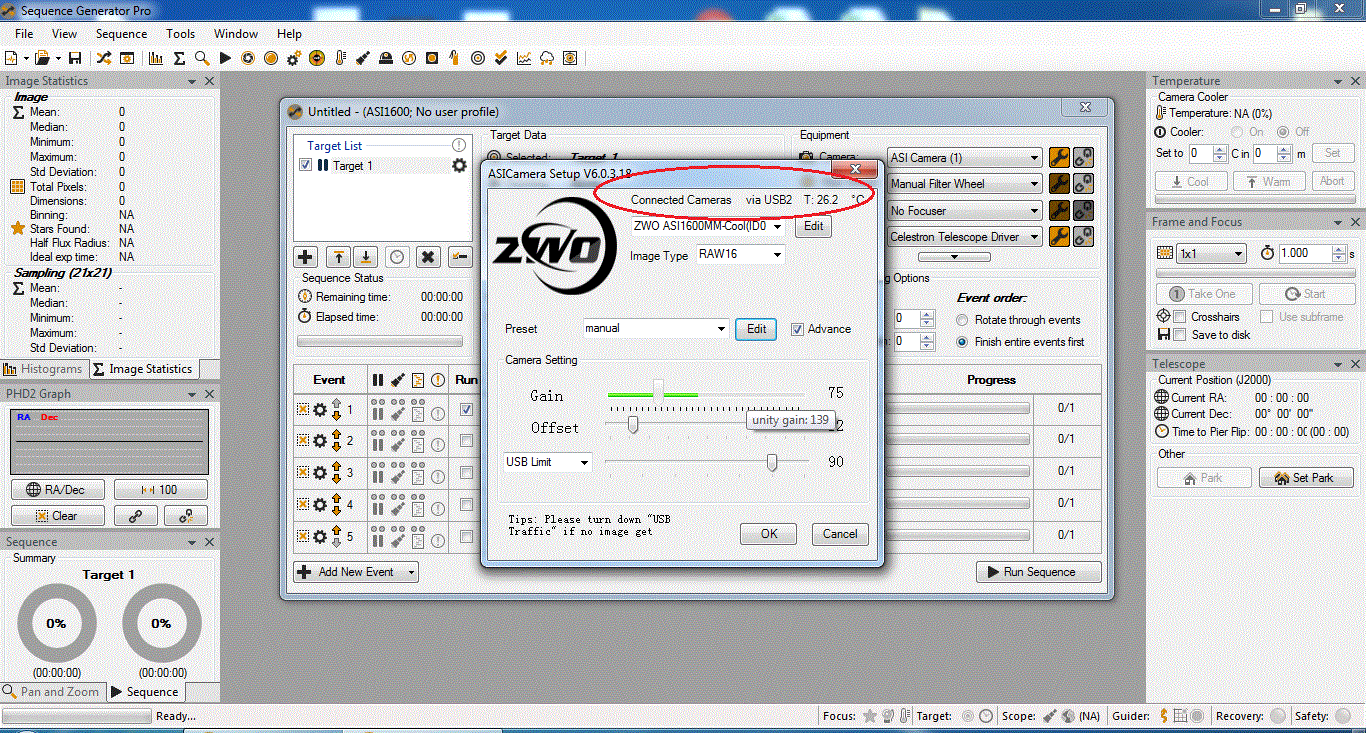Click the move target down arrow button
Screen dimensions: 1366x733
click(367, 257)
